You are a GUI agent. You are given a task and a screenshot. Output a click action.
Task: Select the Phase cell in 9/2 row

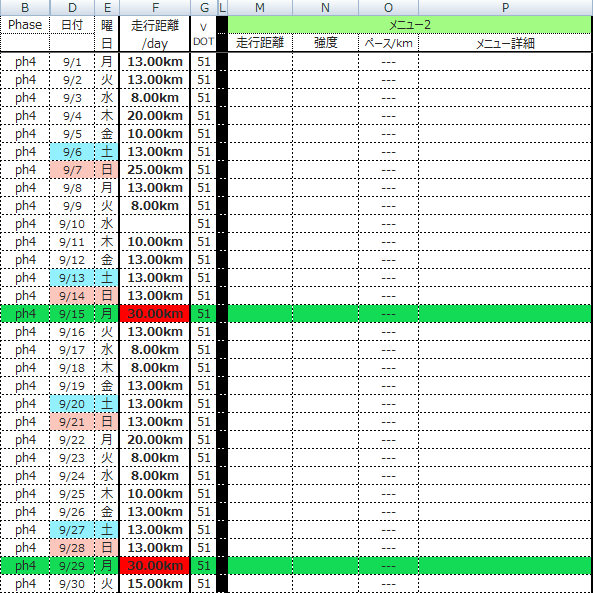[x=25, y=80]
